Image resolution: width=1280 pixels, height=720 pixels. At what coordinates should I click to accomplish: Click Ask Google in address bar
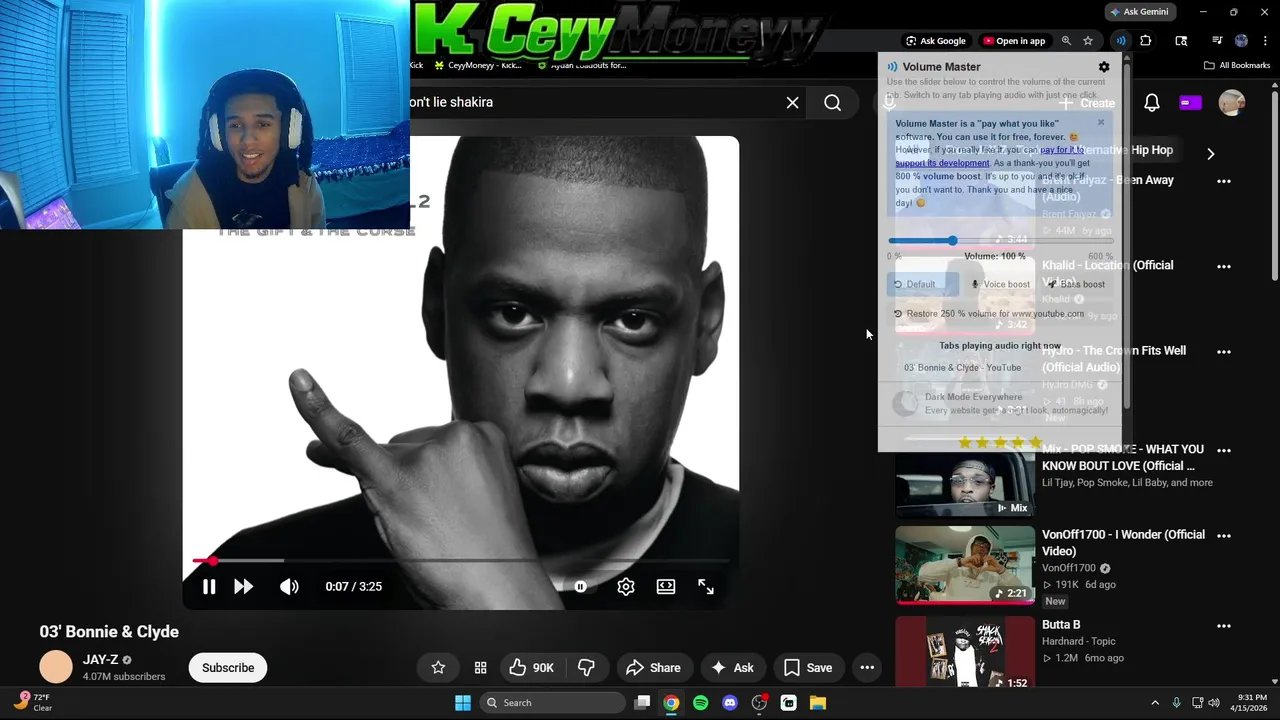click(x=936, y=41)
